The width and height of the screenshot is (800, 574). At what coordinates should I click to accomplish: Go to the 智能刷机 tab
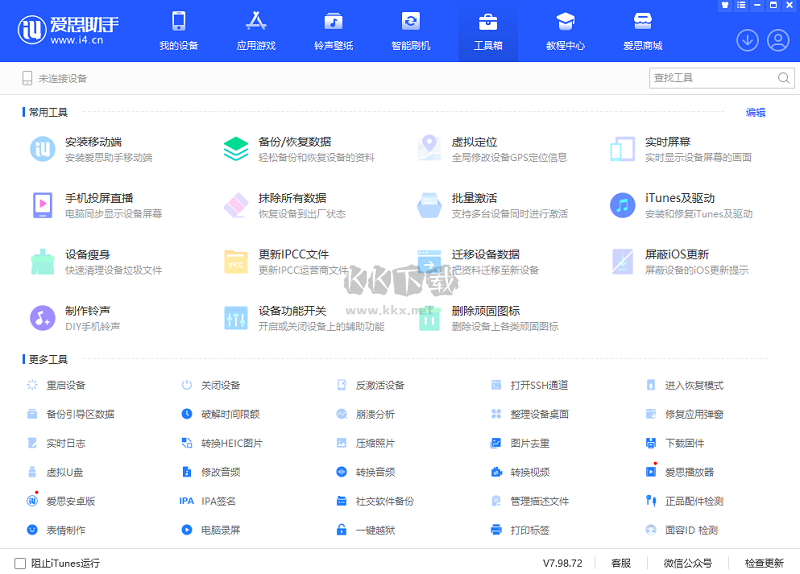(410, 30)
